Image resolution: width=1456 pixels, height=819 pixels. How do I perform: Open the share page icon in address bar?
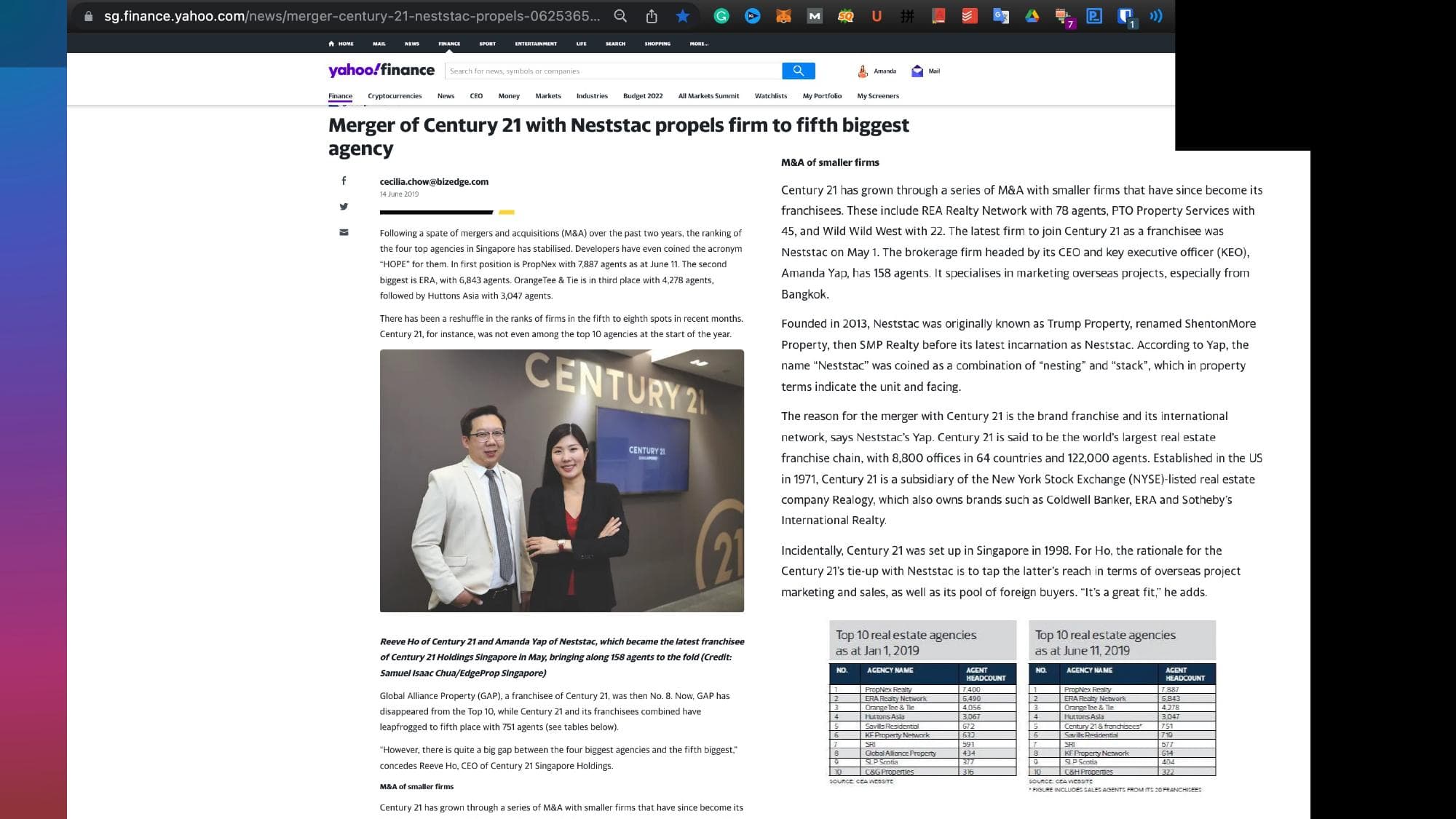652,16
